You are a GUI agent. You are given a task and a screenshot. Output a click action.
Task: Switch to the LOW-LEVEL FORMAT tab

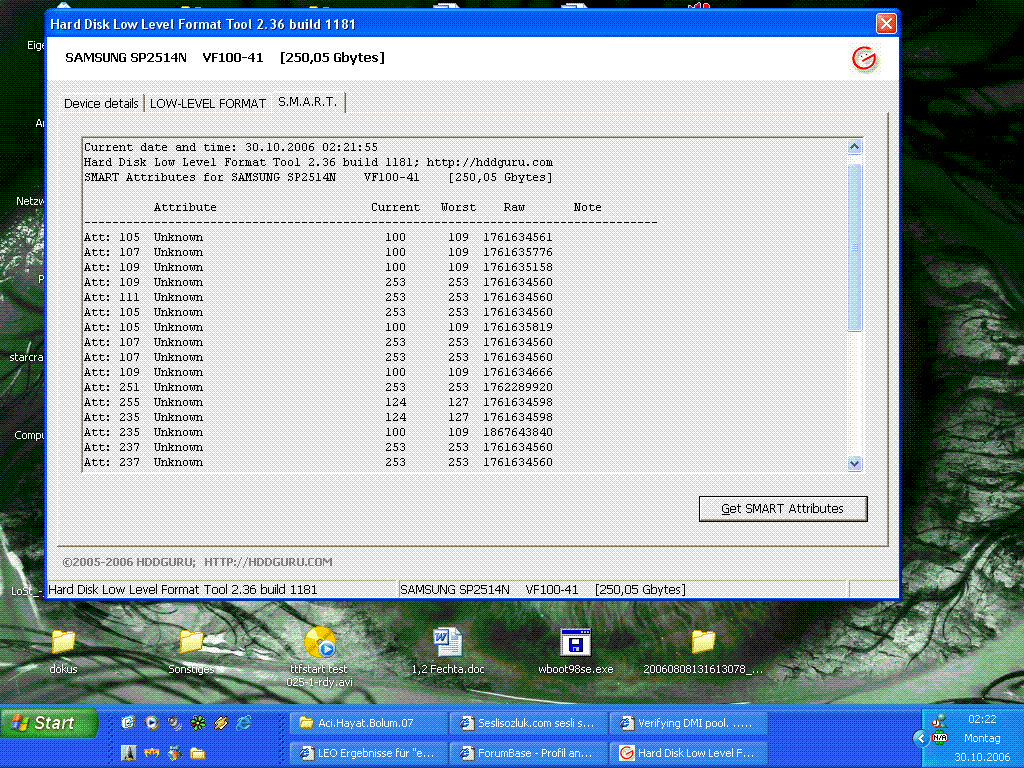point(208,103)
